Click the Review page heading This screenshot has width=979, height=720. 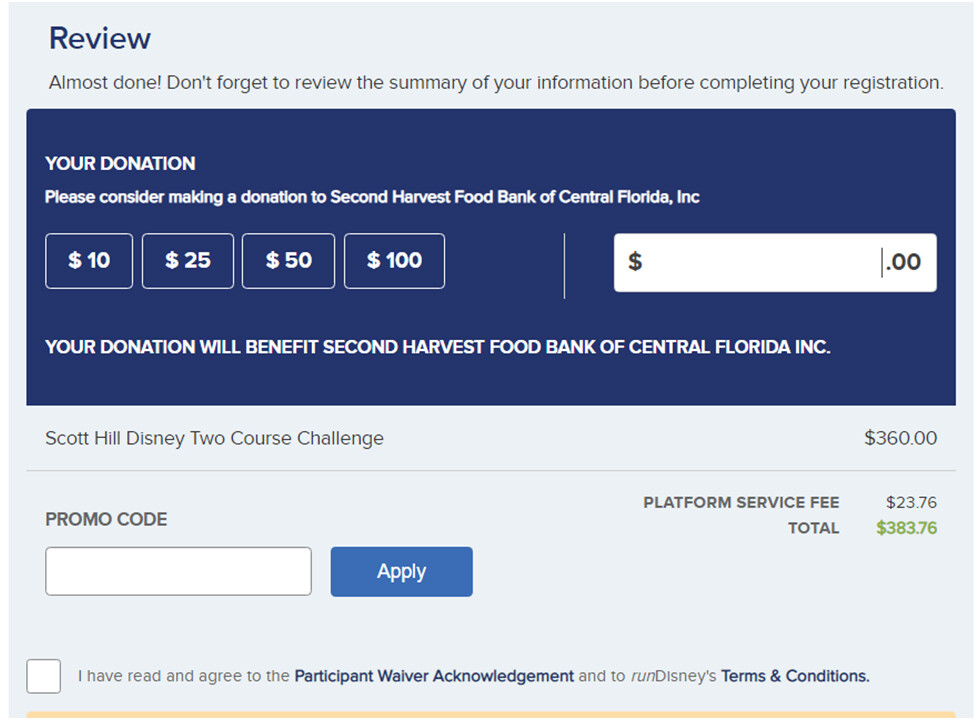(x=100, y=39)
